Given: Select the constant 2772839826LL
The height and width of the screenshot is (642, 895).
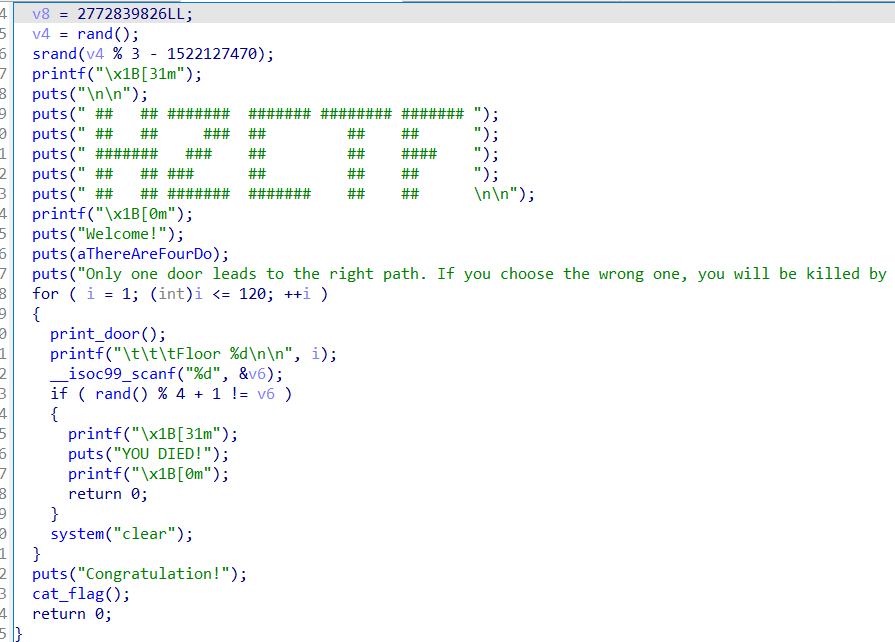Looking at the screenshot, I should pos(131,14).
